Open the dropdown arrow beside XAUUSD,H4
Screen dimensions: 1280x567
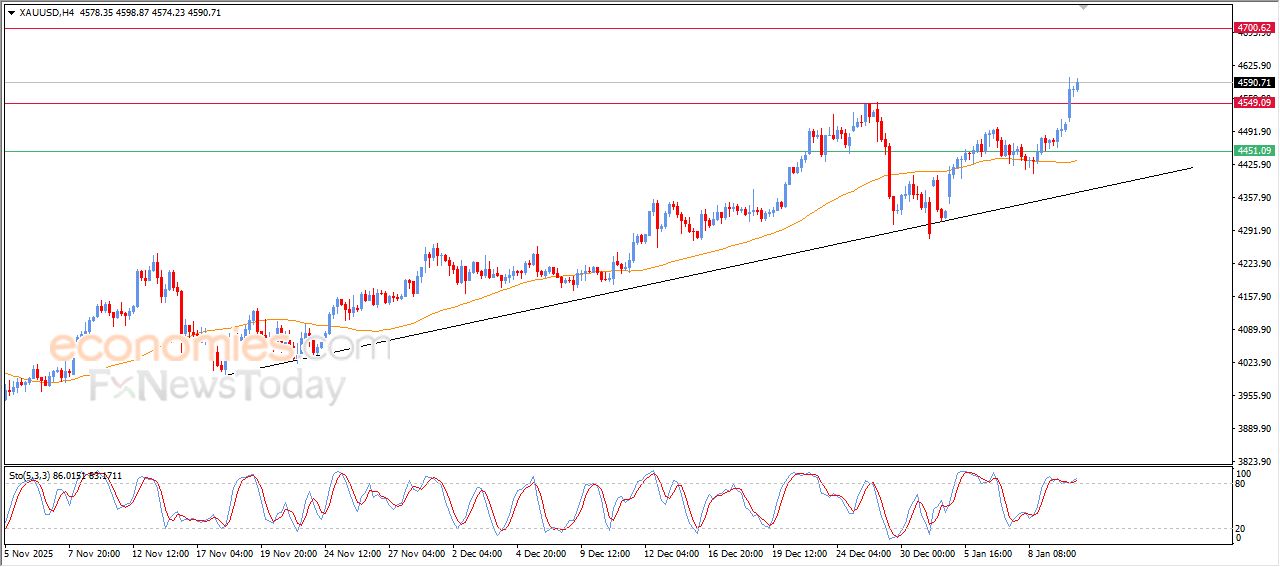(11, 13)
